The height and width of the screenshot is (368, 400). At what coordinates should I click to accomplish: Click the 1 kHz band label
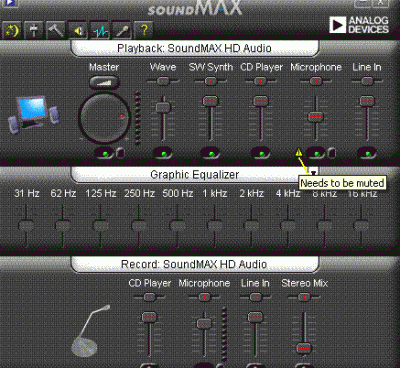(x=215, y=193)
